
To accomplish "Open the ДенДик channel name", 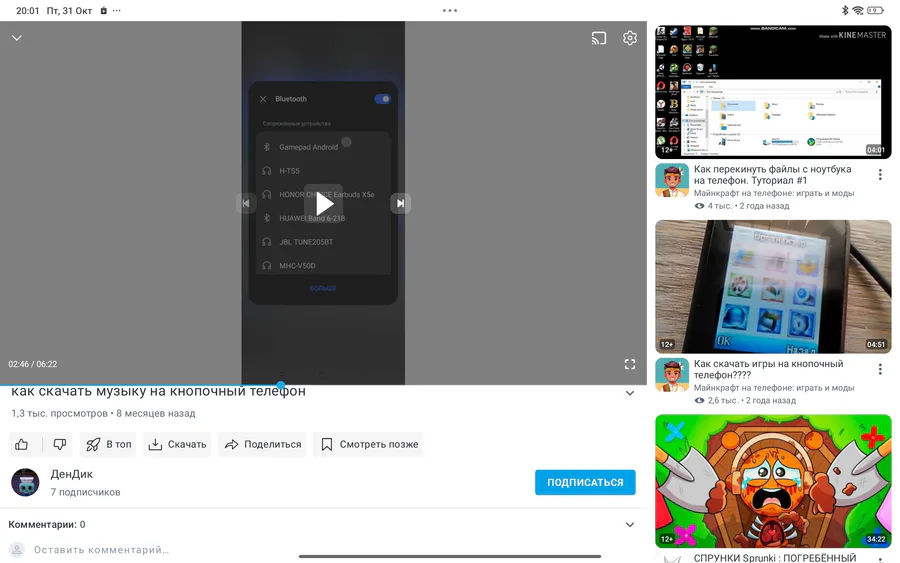I will click(72, 475).
